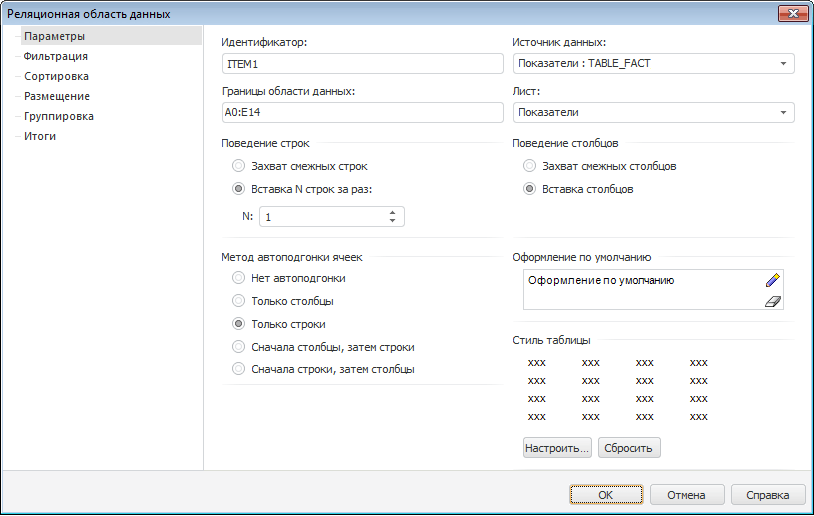Close the dialog with the X button
Viewport: 814px width, 516px height.
tap(791, 14)
